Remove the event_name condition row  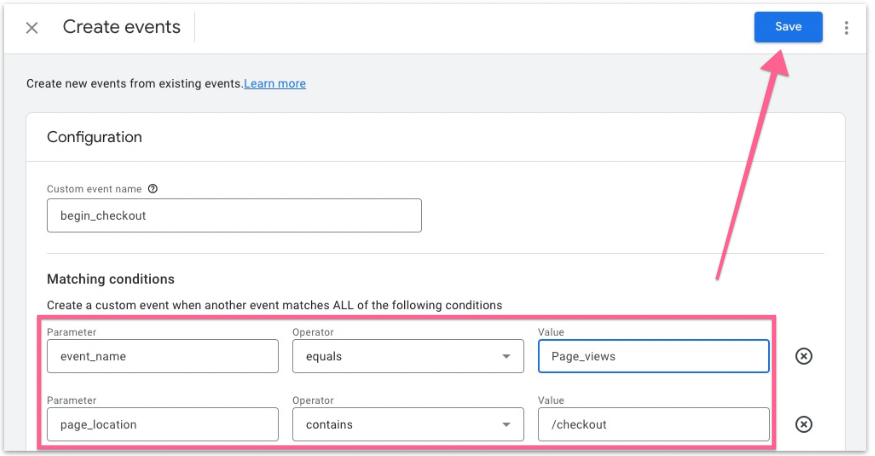tap(803, 356)
